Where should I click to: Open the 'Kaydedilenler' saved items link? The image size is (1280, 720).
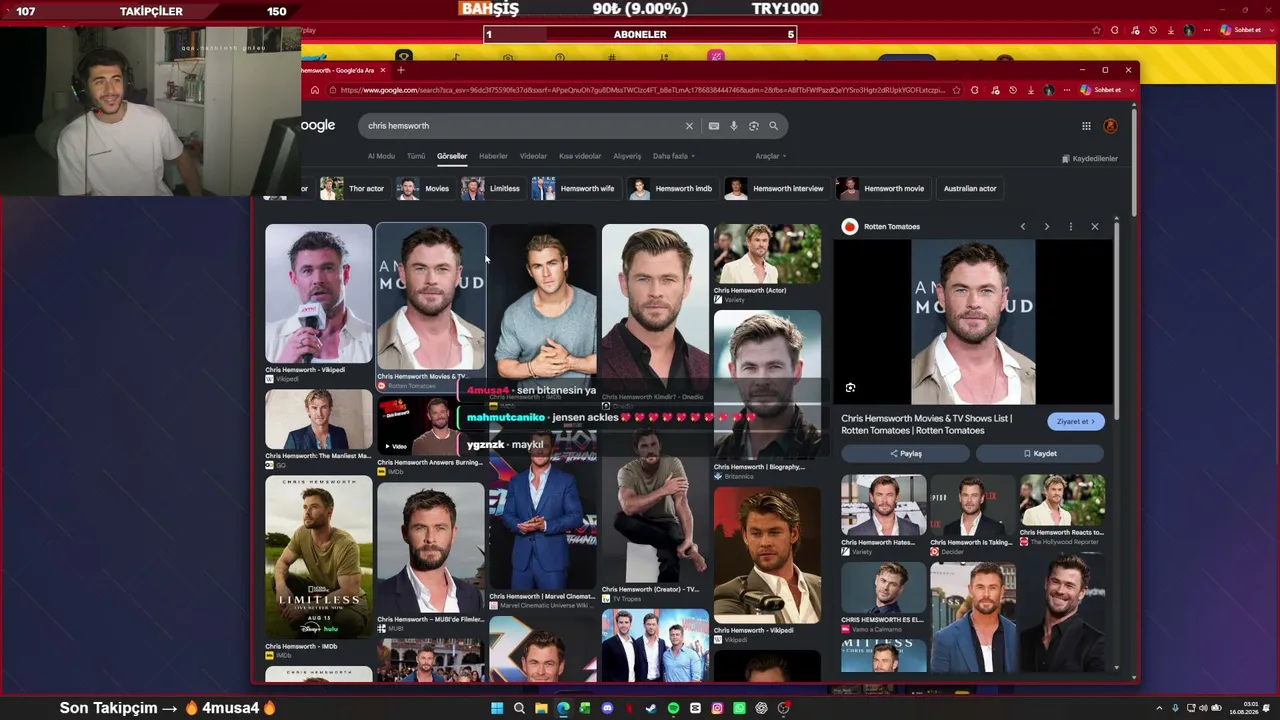tap(1090, 159)
